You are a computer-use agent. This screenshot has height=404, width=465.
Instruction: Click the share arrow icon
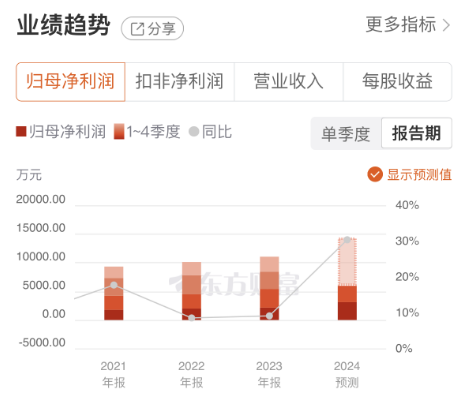click(137, 29)
